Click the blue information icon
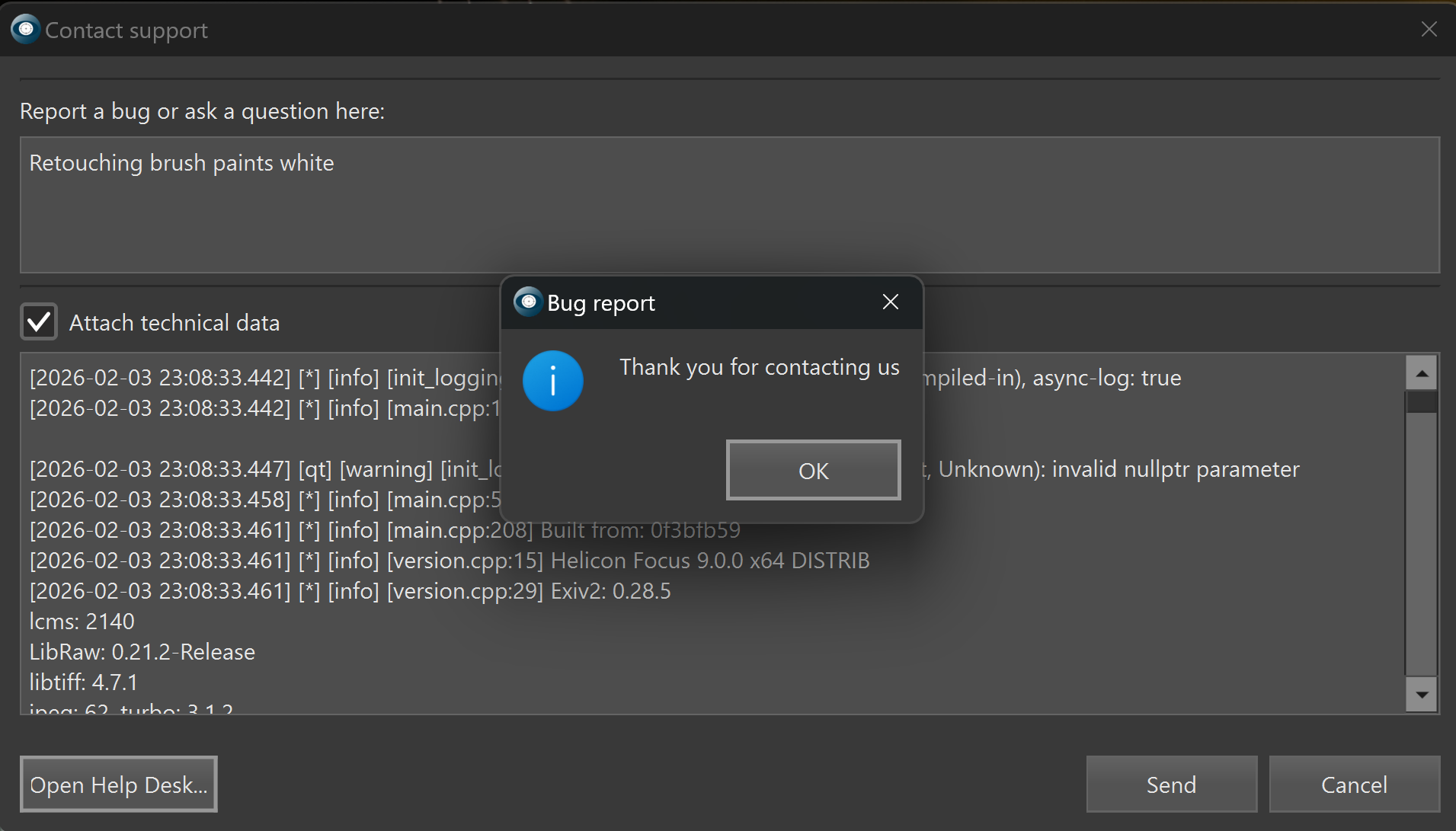Image resolution: width=1456 pixels, height=831 pixels. pos(552,381)
